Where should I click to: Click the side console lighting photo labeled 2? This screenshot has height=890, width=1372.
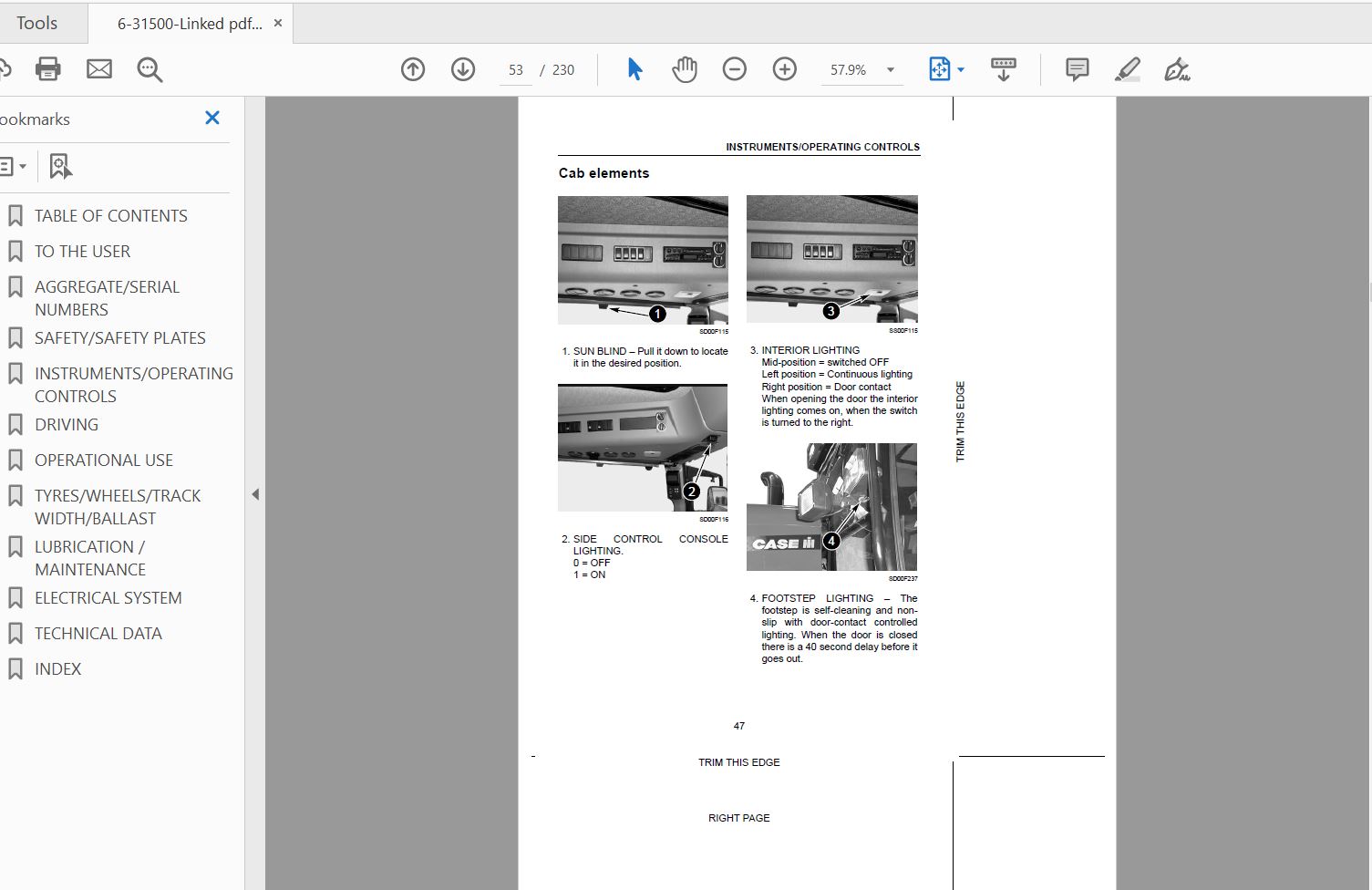pyautogui.click(x=643, y=448)
